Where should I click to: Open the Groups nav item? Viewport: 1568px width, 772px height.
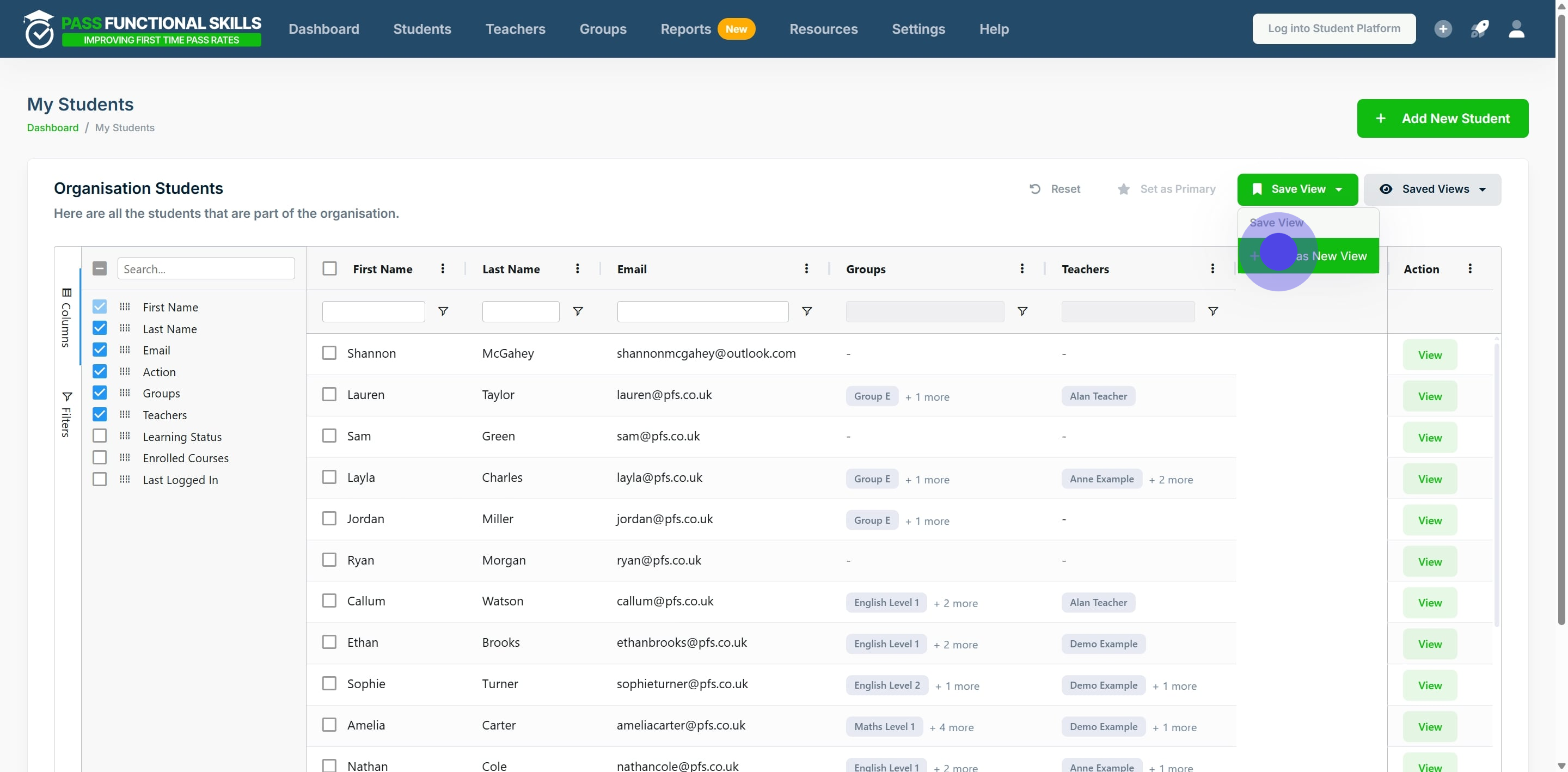click(x=603, y=29)
